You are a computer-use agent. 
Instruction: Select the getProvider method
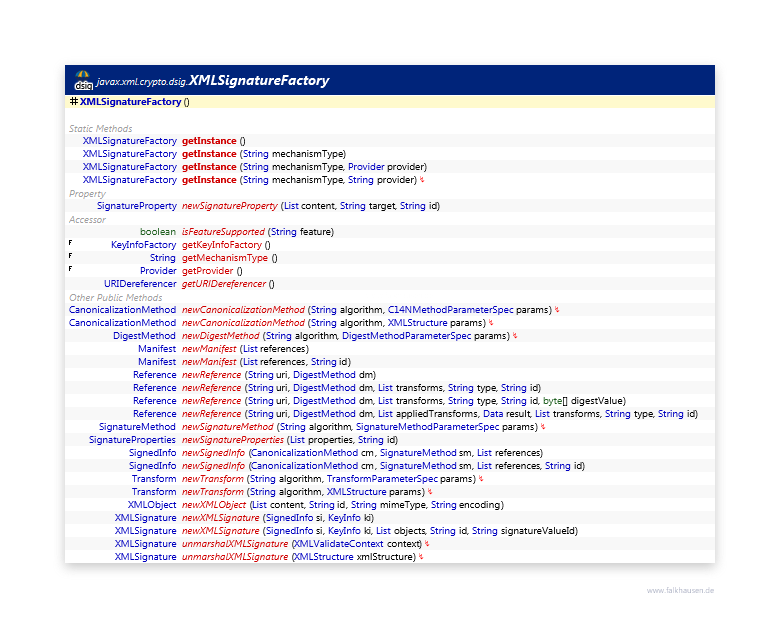pos(208,271)
